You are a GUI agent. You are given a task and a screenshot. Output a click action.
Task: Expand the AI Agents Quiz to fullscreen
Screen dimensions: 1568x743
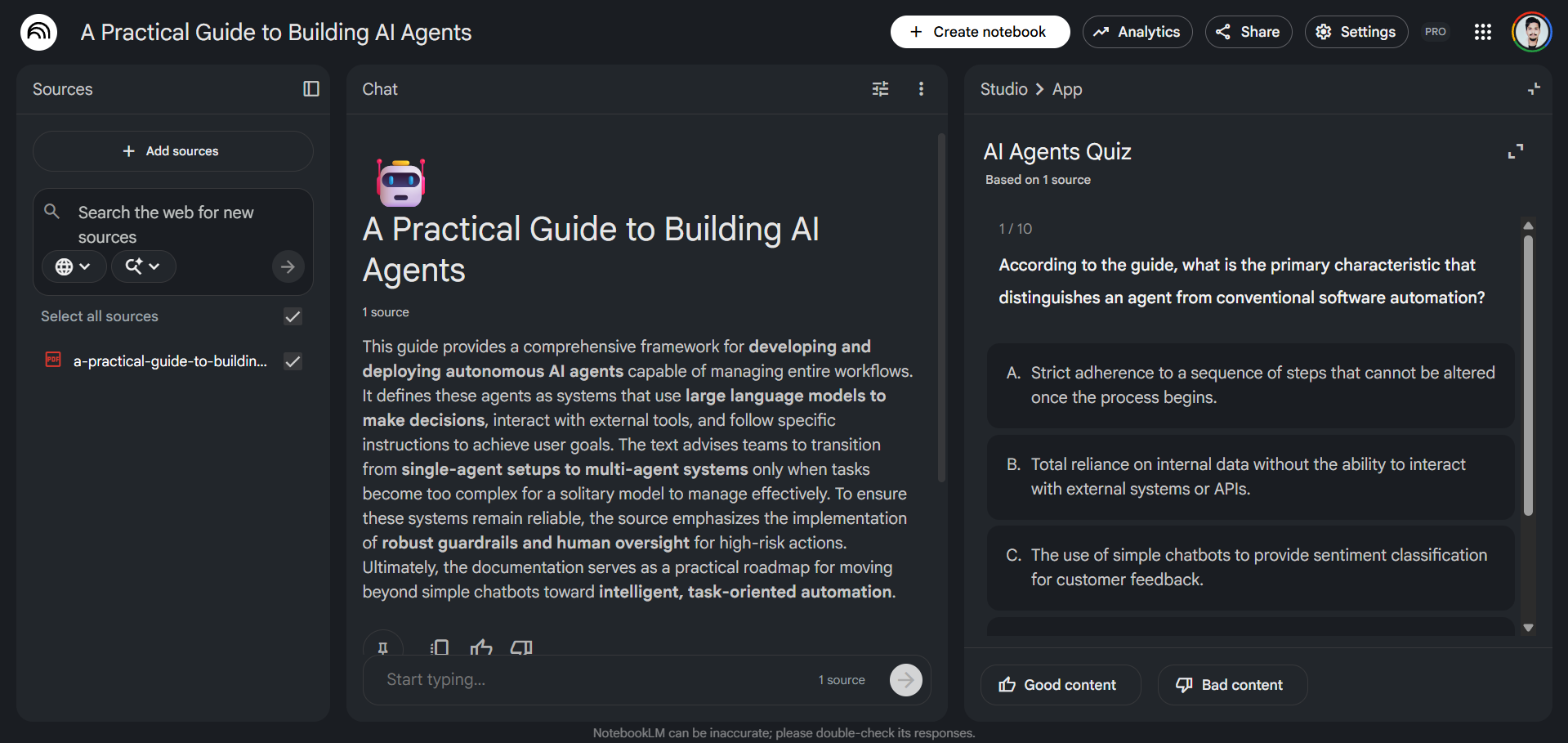1516,150
